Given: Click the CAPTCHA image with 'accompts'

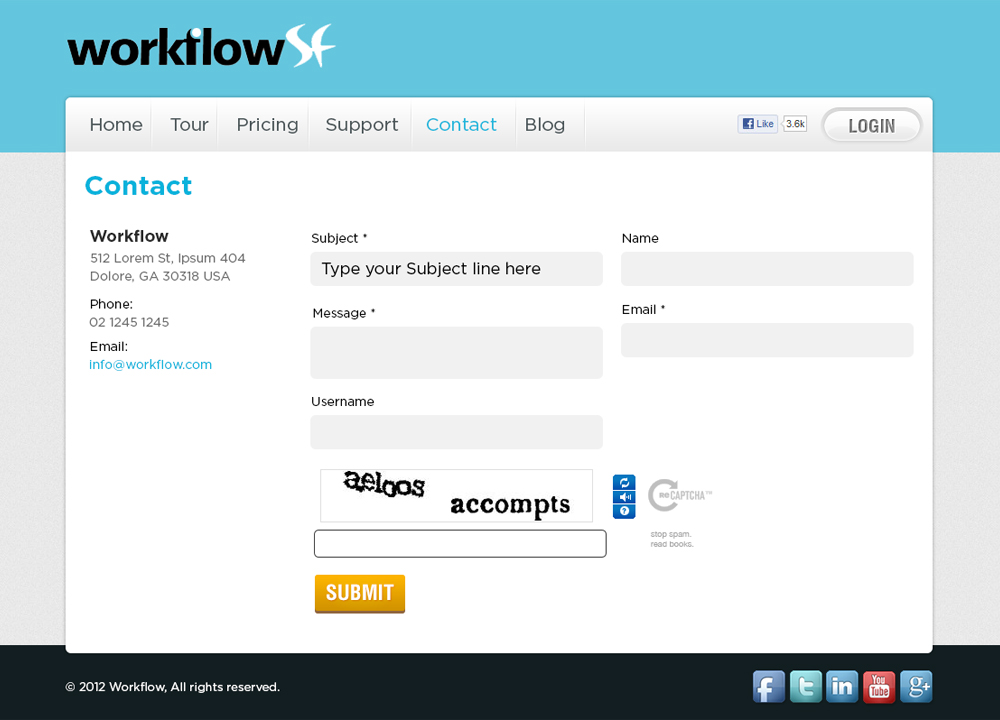Looking at the screenshot, I should tap(457, 496).
